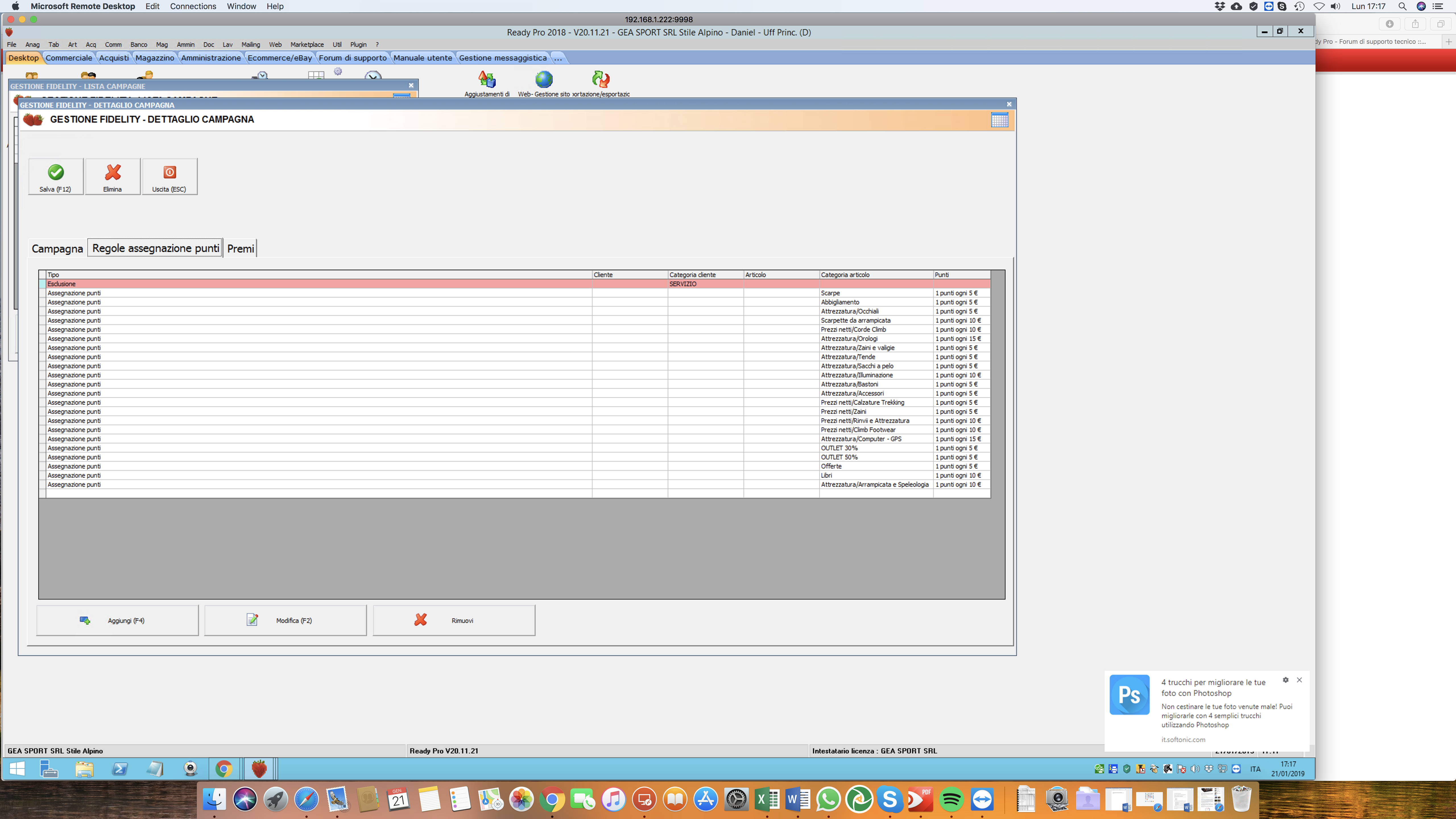This screenshot has height=819, width=1456.
Task: Click the Windows Start button in taskbar
Action: tap(18, 769)
